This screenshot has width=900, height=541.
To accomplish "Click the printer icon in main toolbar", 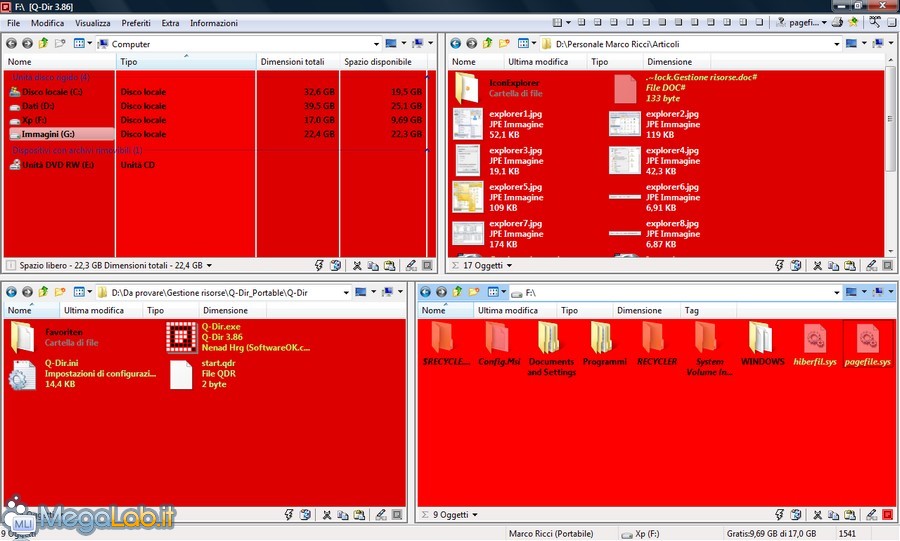I will tap(837, 22).
